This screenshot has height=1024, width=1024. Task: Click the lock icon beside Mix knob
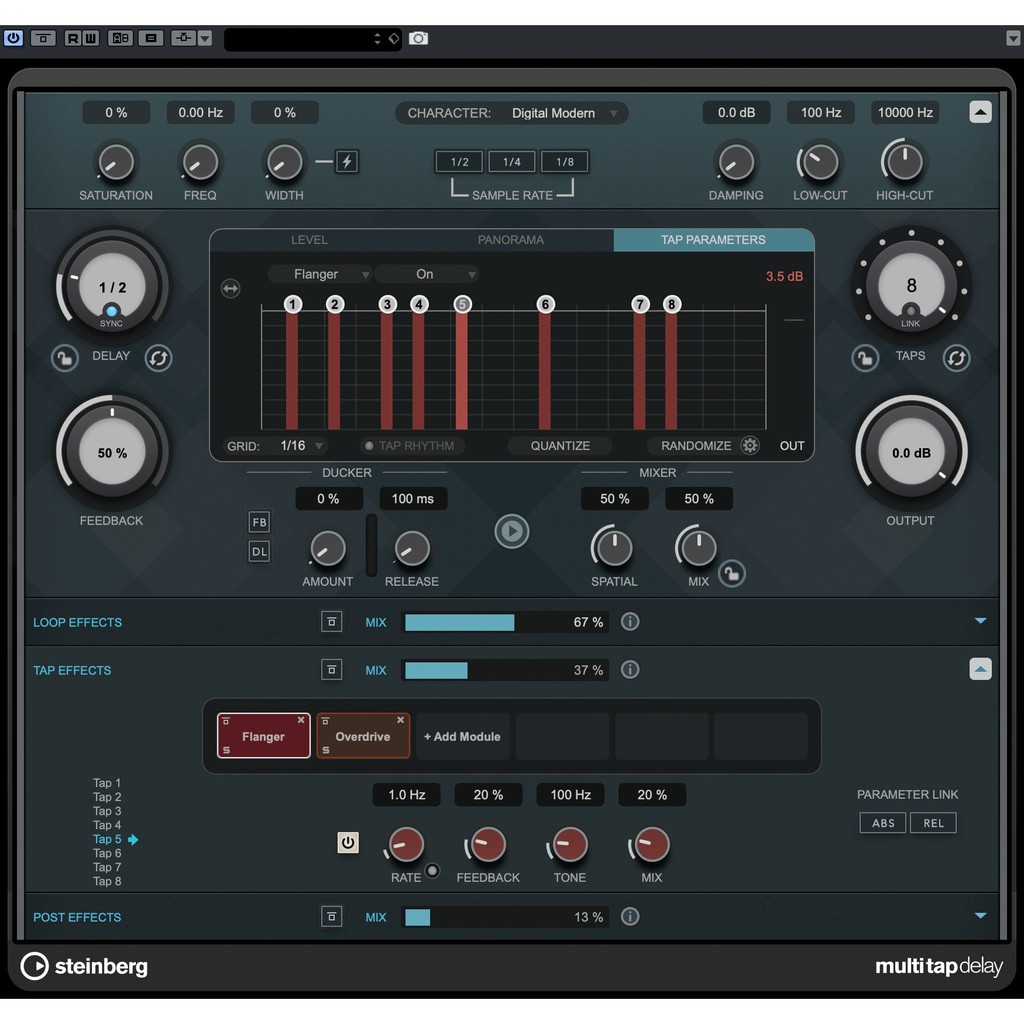pyautogui.click(x=732, y=573)
